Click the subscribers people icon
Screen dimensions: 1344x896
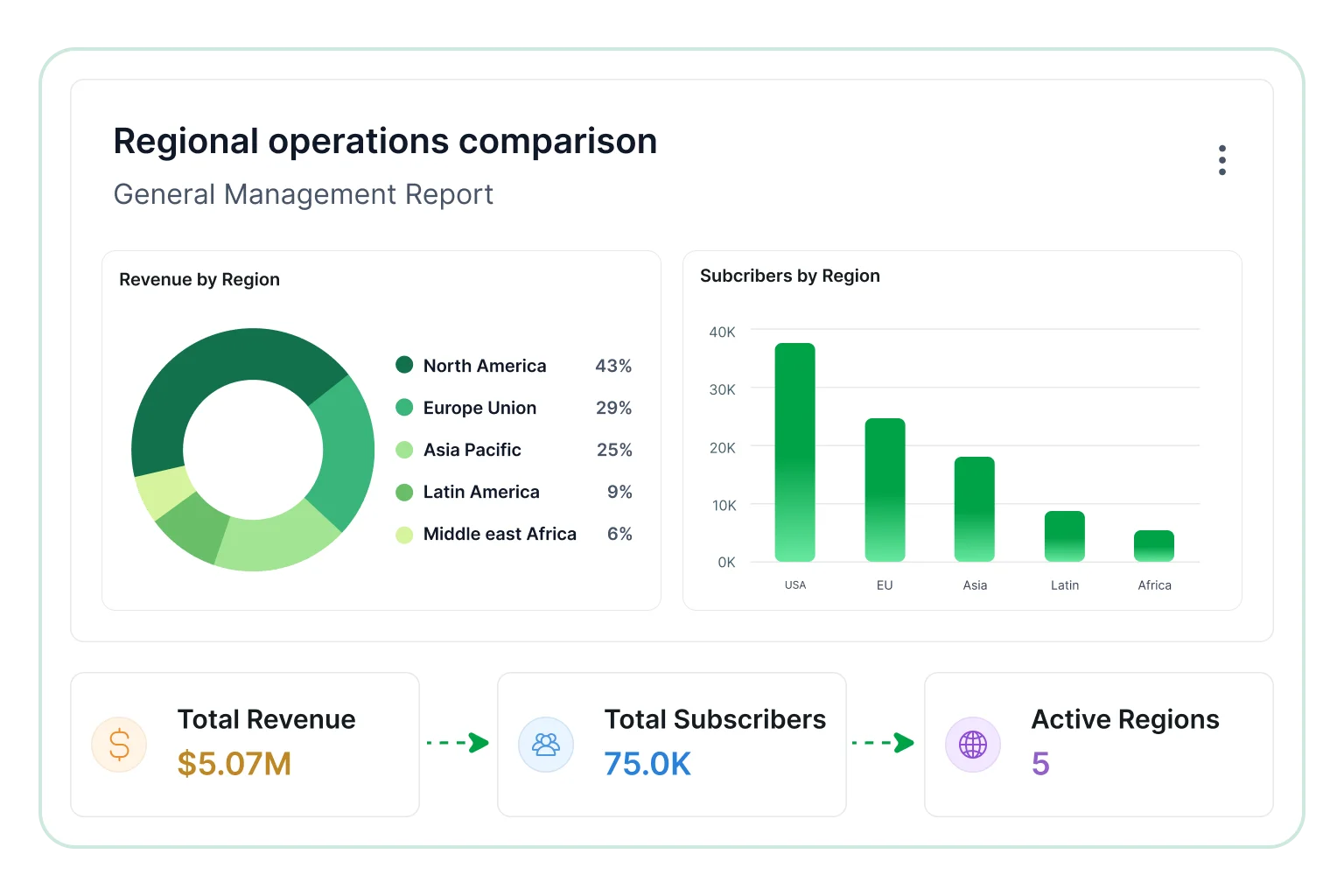(x=546, y=745)
